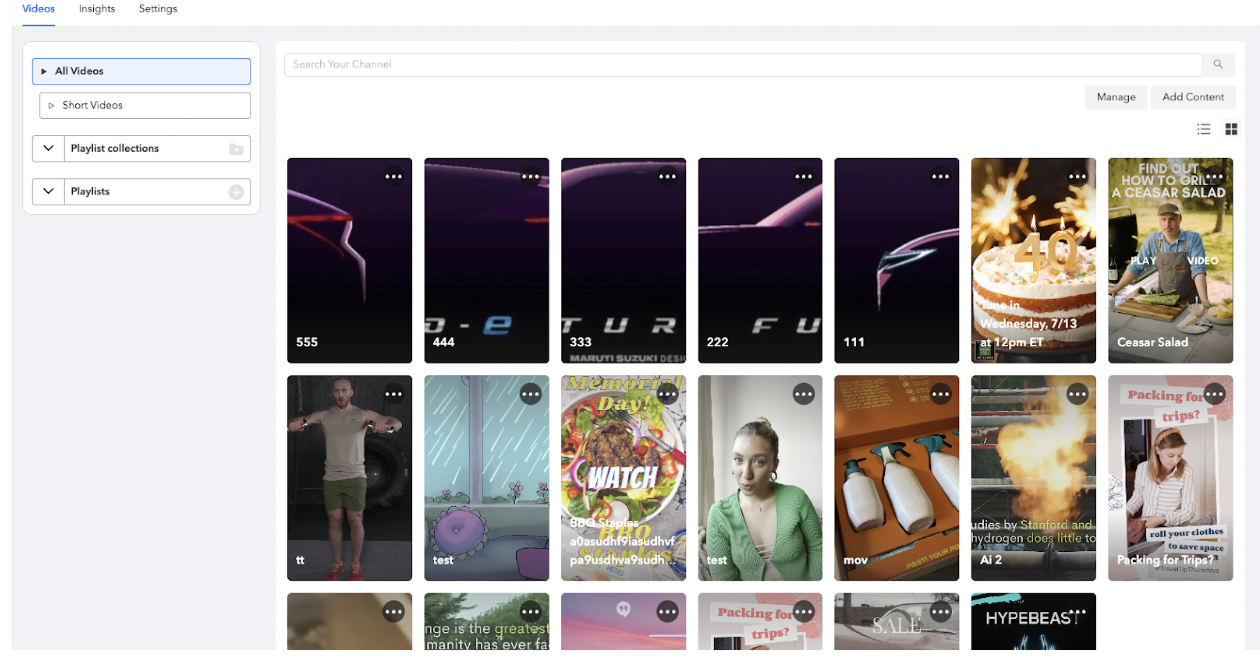Screen dimensions: 1260x662
Task: Collapse the Playlist collections panel
Action: coord(47,148)
